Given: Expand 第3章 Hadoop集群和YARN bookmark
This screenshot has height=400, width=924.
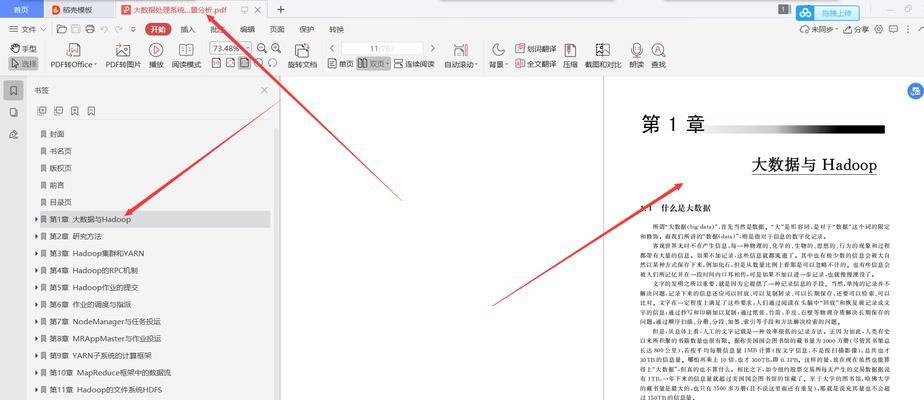Looking at the screenshot, I should pyautogui.click(x=36, y=253).
